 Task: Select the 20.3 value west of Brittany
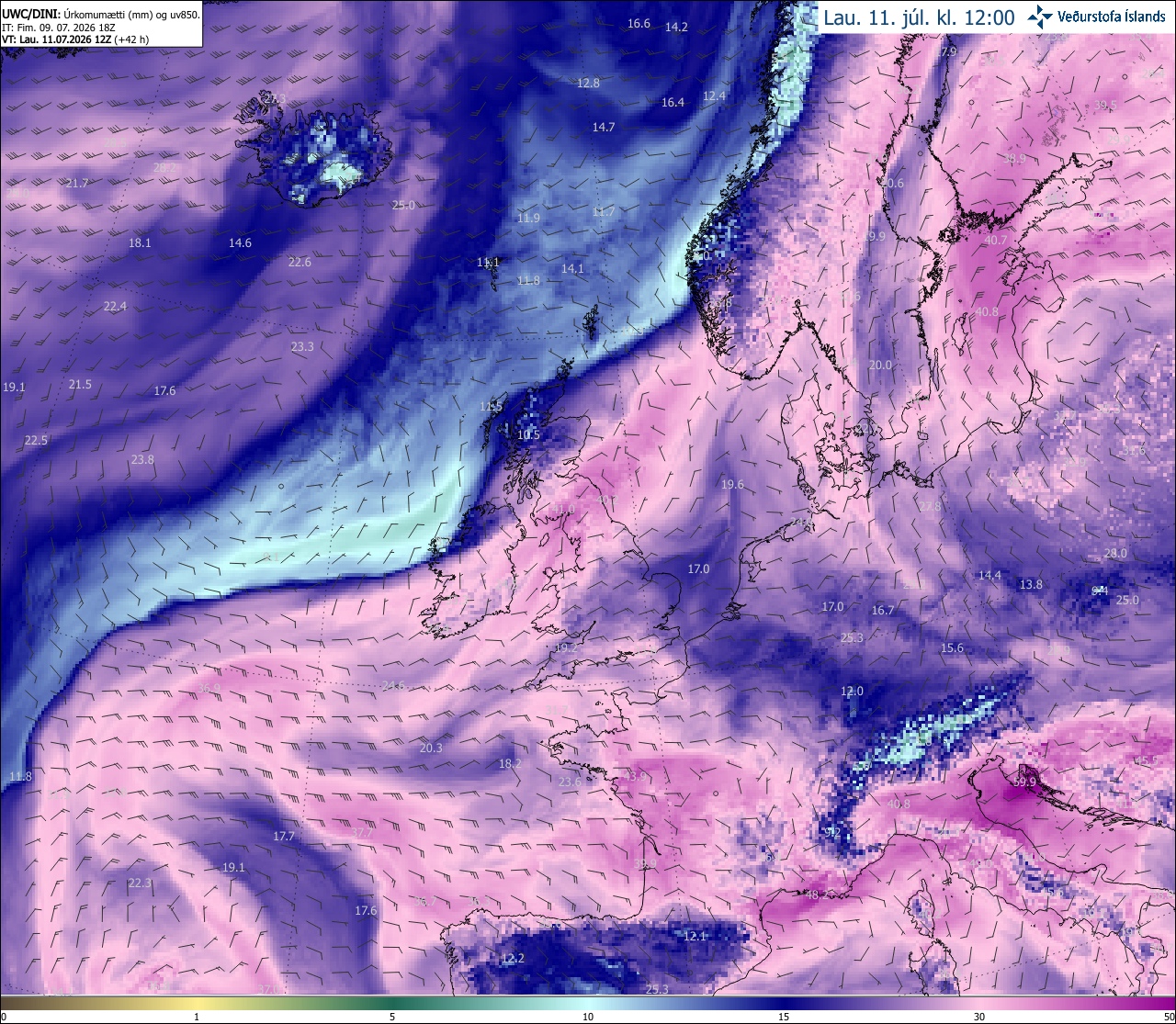pyautogui.click(x=431, y=748)
